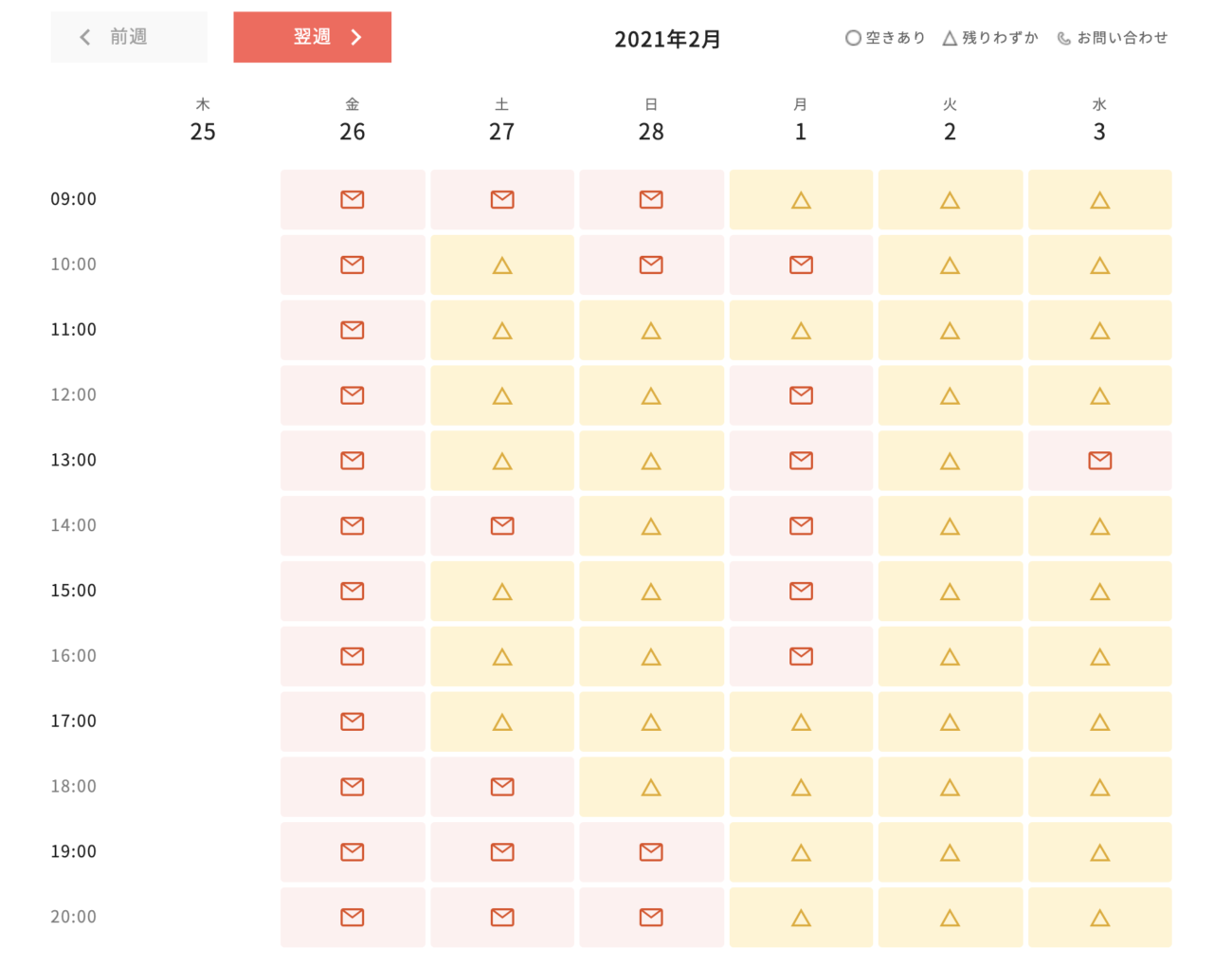
Task: Pick triangle slot Saturday 27 at 17:00
Action: pos(502,722)
